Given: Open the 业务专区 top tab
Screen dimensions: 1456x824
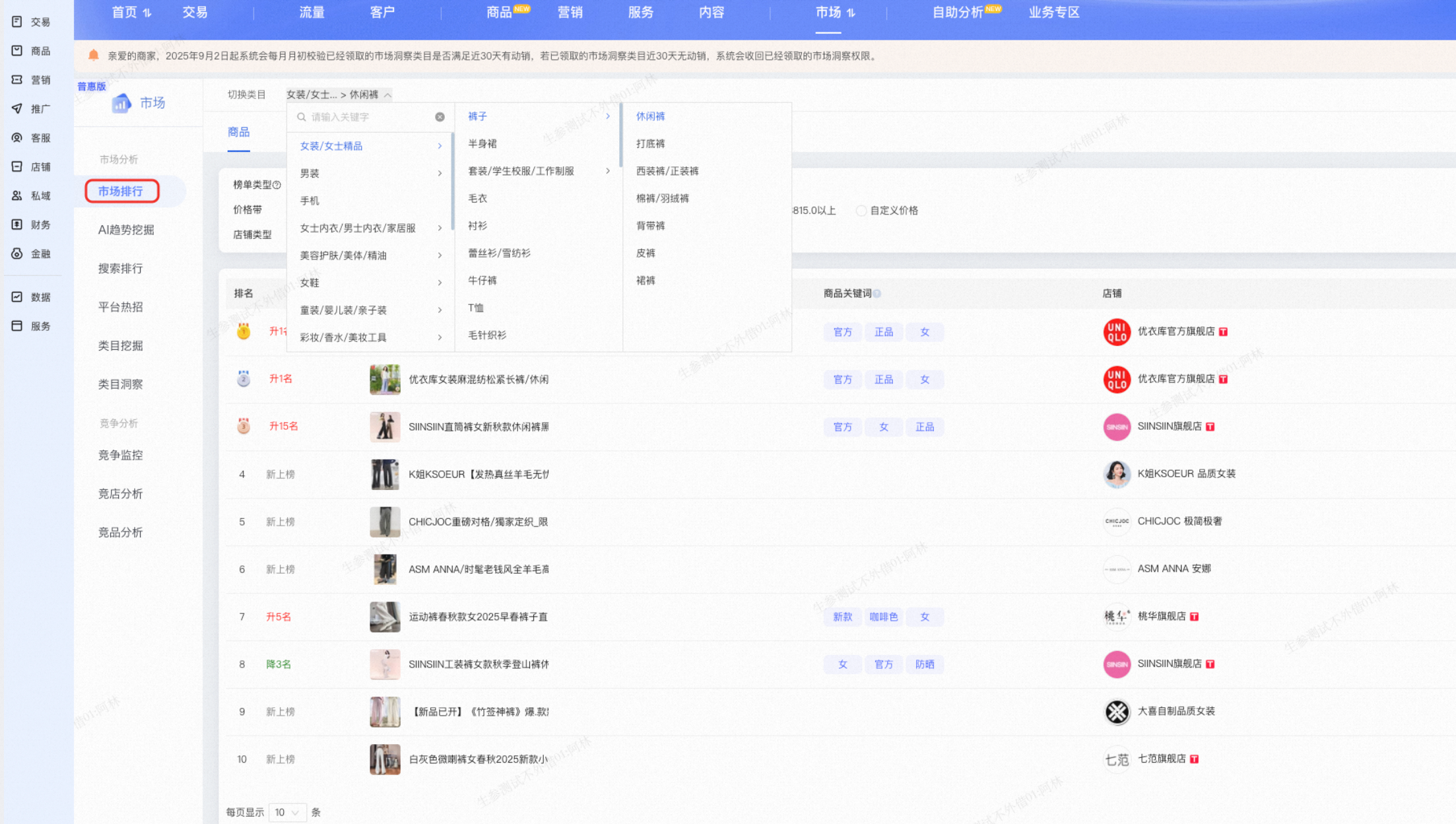Looking at the screenshot, I should coord(1054,13).
